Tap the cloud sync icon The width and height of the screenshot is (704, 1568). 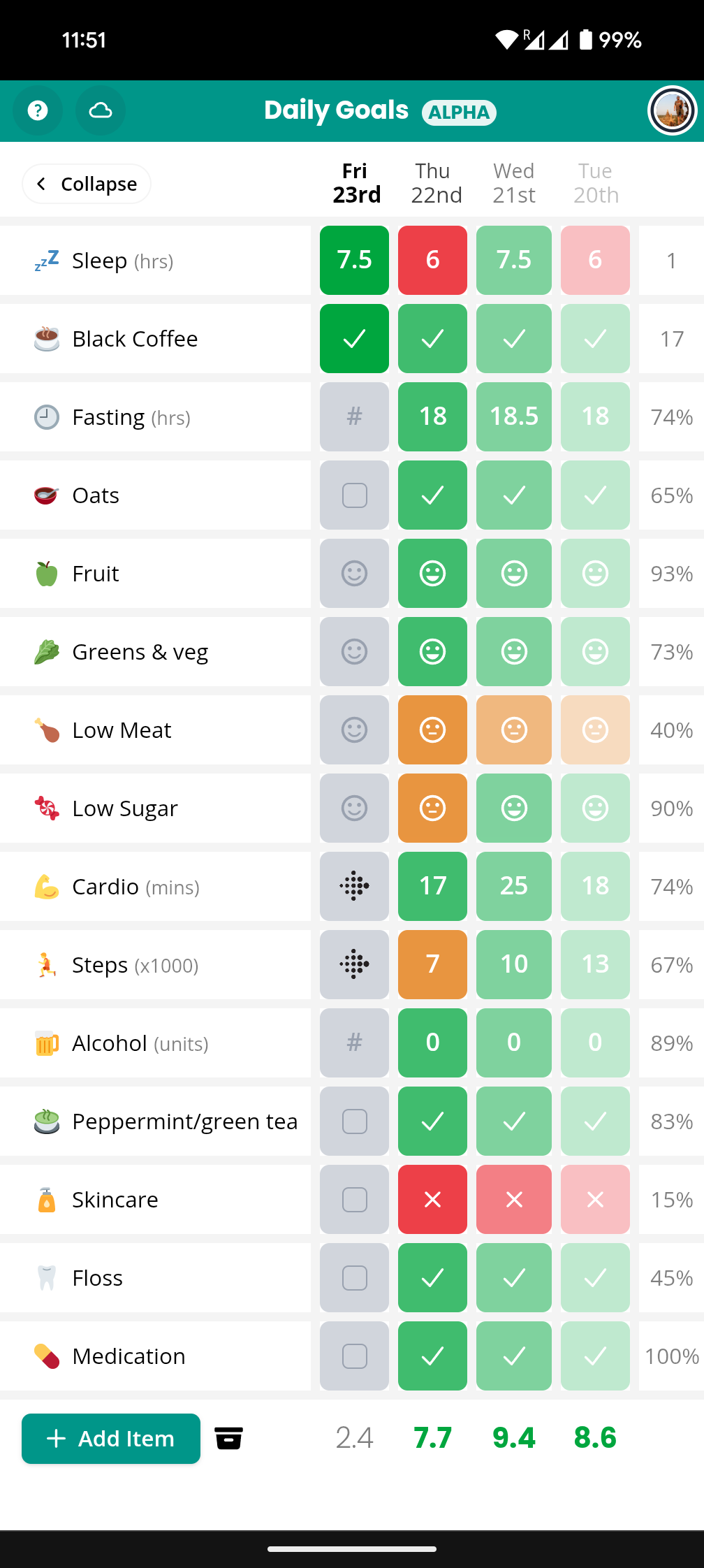point(100,110)
